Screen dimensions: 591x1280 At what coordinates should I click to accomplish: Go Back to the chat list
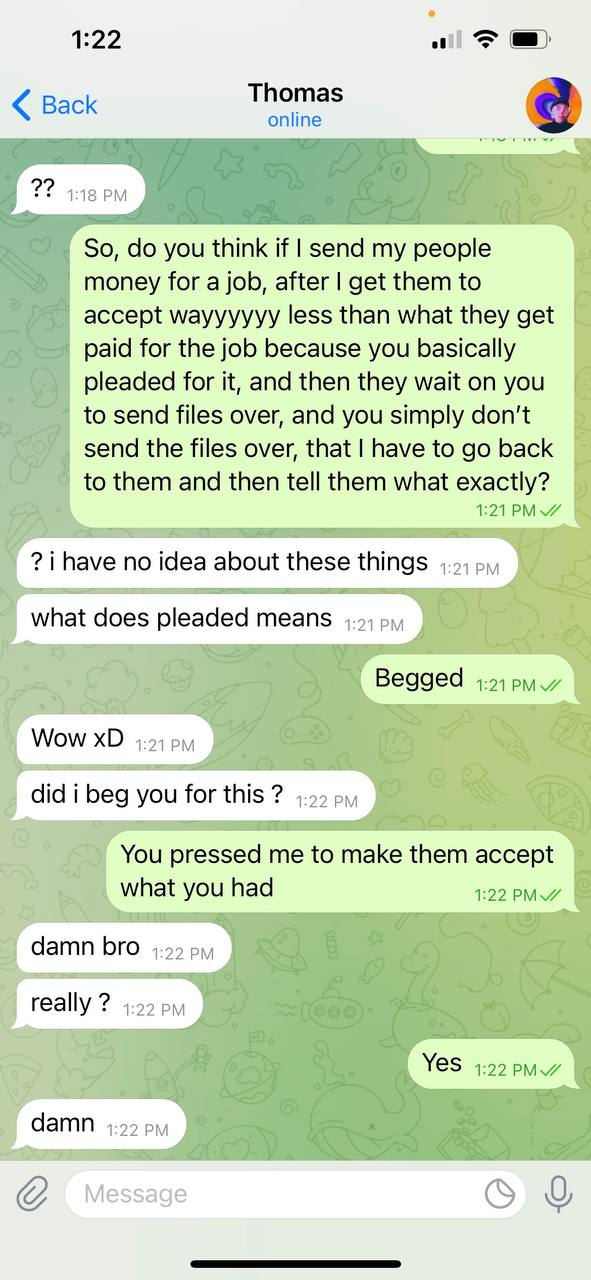point(55,105)
